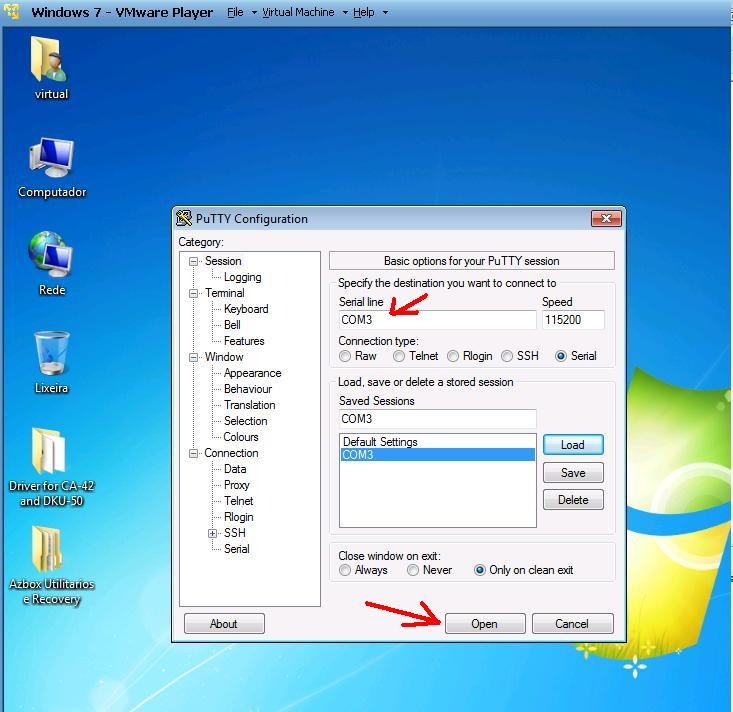
Task: Collapse the Window tree node
Action: click(194, 358)
